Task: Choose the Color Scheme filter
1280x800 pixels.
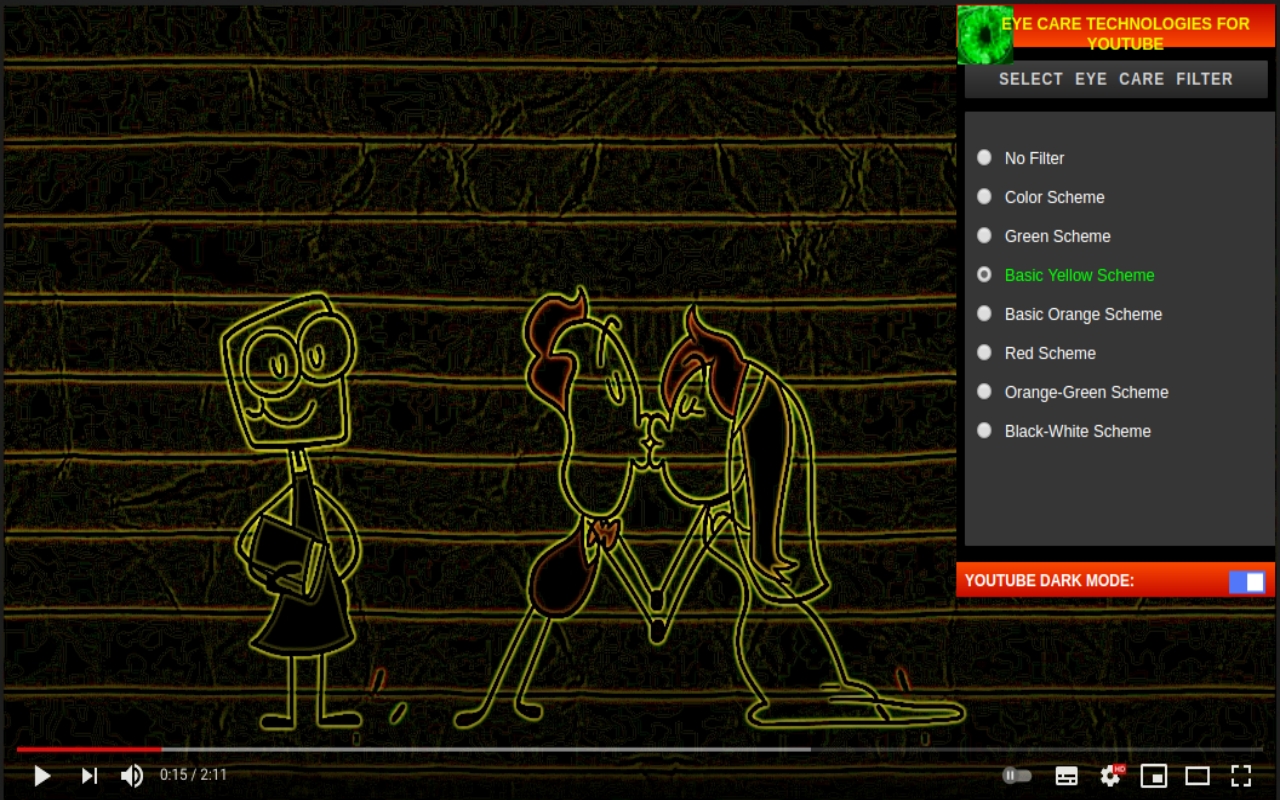Action: 985,197
